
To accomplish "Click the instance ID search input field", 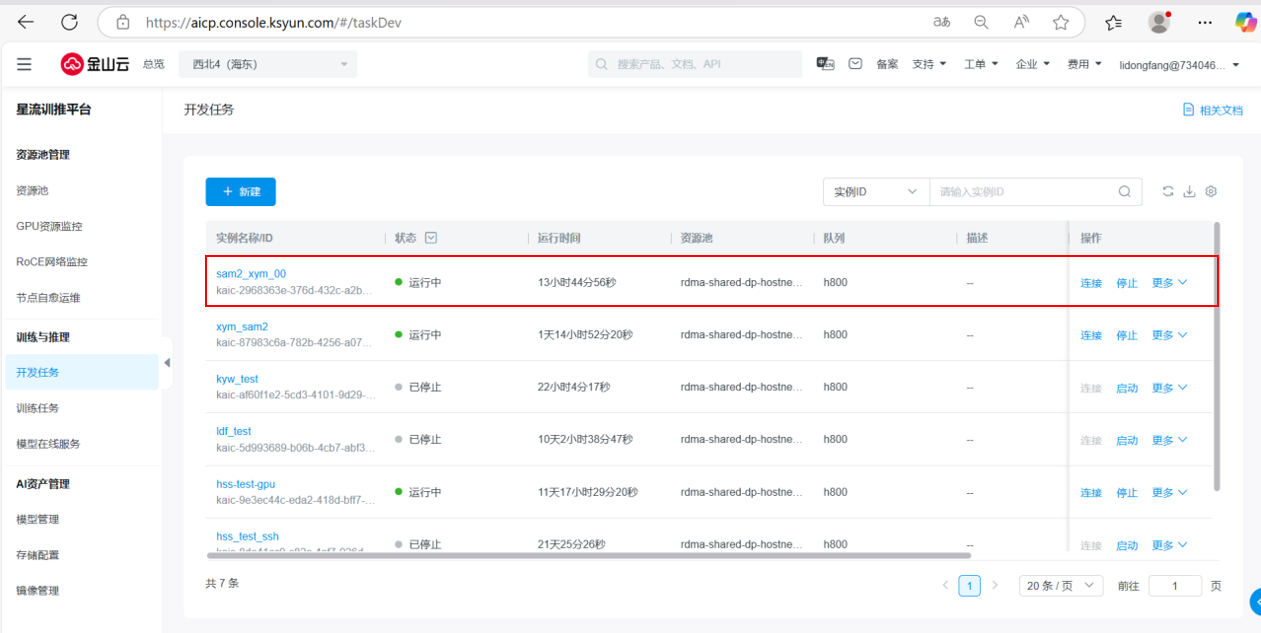I will pos(1020,192).
